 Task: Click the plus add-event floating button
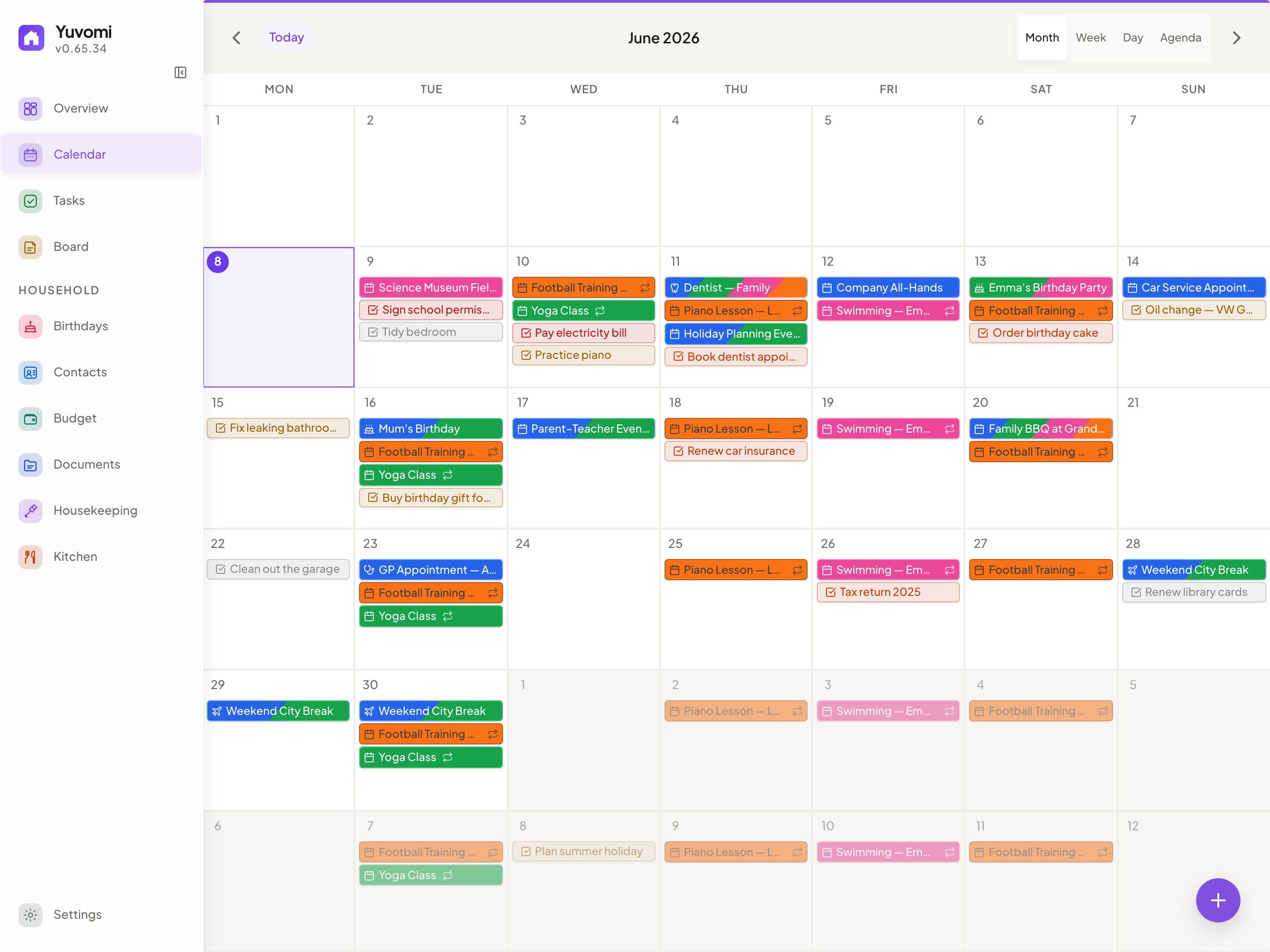click(x=1218, y=900)
